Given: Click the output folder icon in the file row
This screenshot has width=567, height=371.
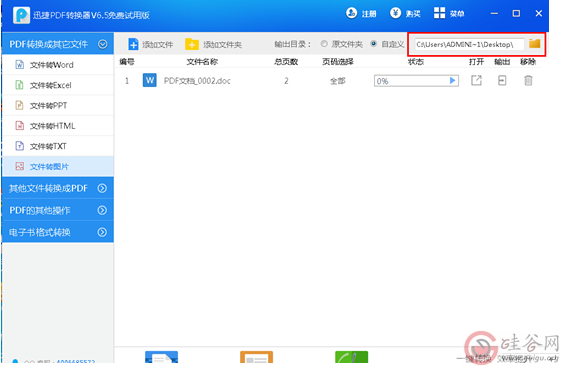Looking at the screenshot, I should tap(502, 80).
